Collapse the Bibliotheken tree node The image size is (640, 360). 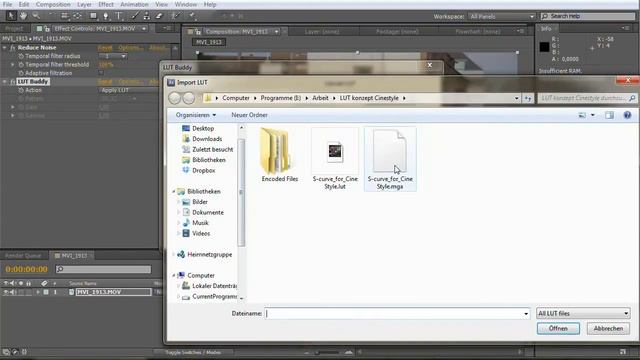(174, 191)
